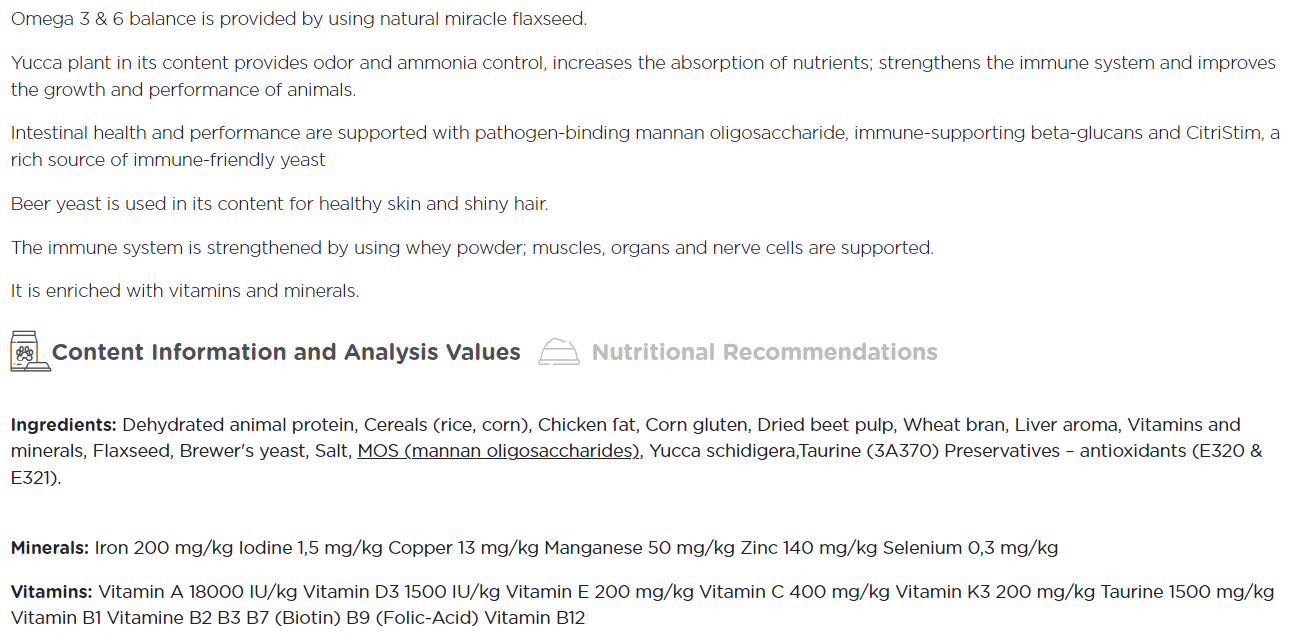This screenshot has width=1293, height=639.
Task: Open the MOS (mannan oligosaccharides) link
Action: coord(499,451)
